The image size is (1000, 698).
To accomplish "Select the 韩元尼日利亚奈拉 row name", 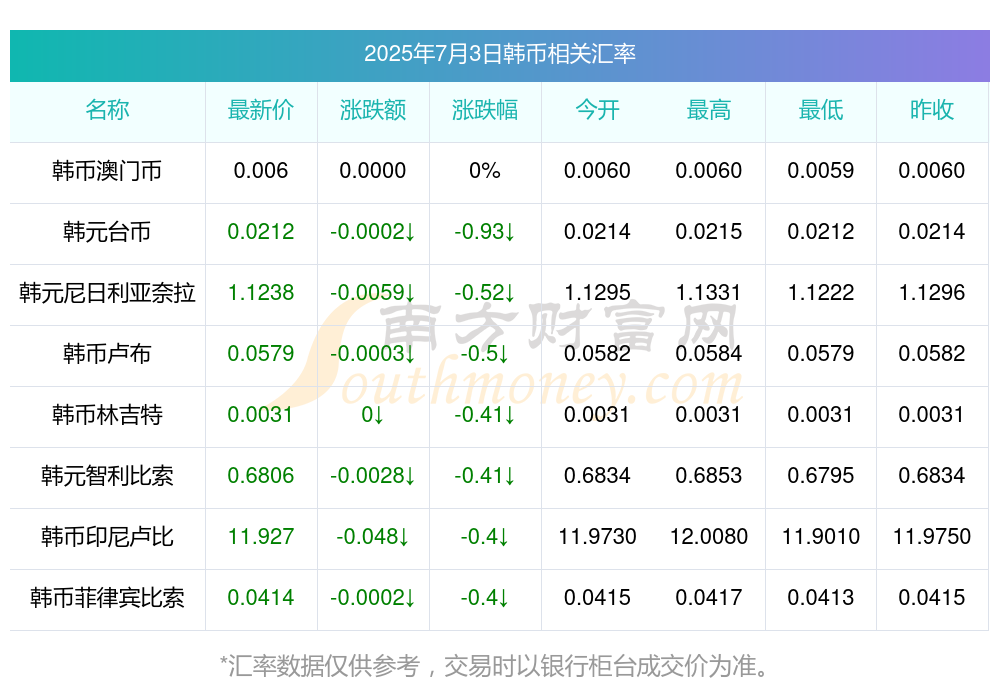I will 107,293.
